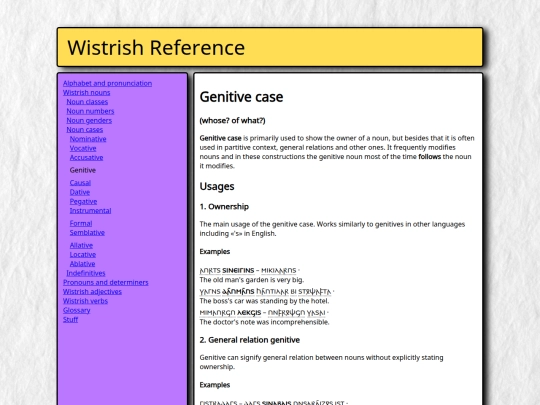Go to Noun cases page
Viewport: 540px width, 405px height.
click(x=85, y=130)
